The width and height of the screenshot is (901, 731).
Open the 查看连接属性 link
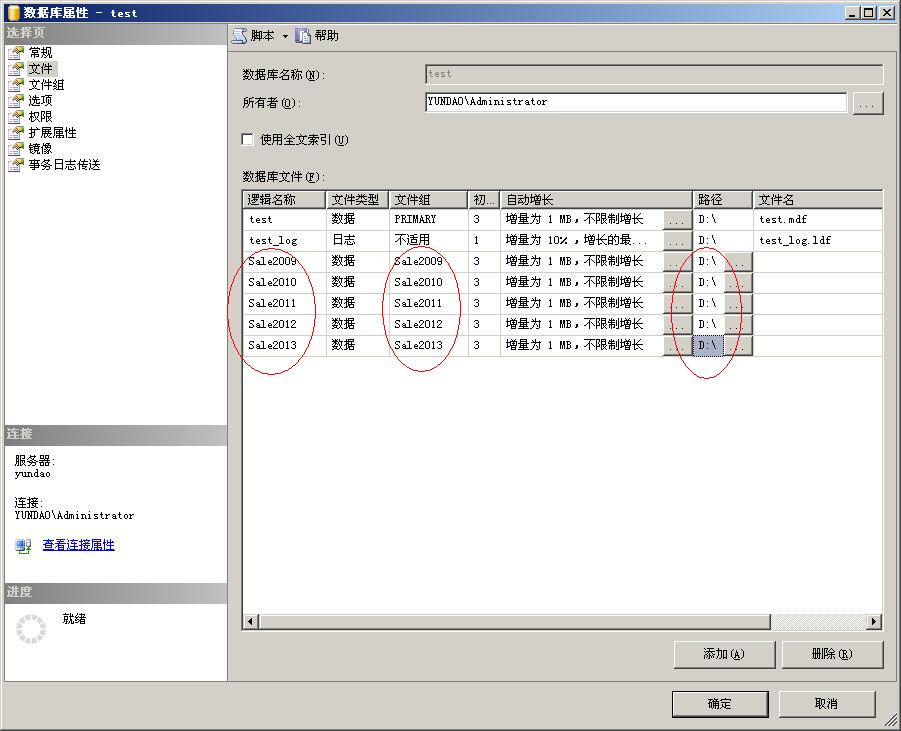click(77, 545)
